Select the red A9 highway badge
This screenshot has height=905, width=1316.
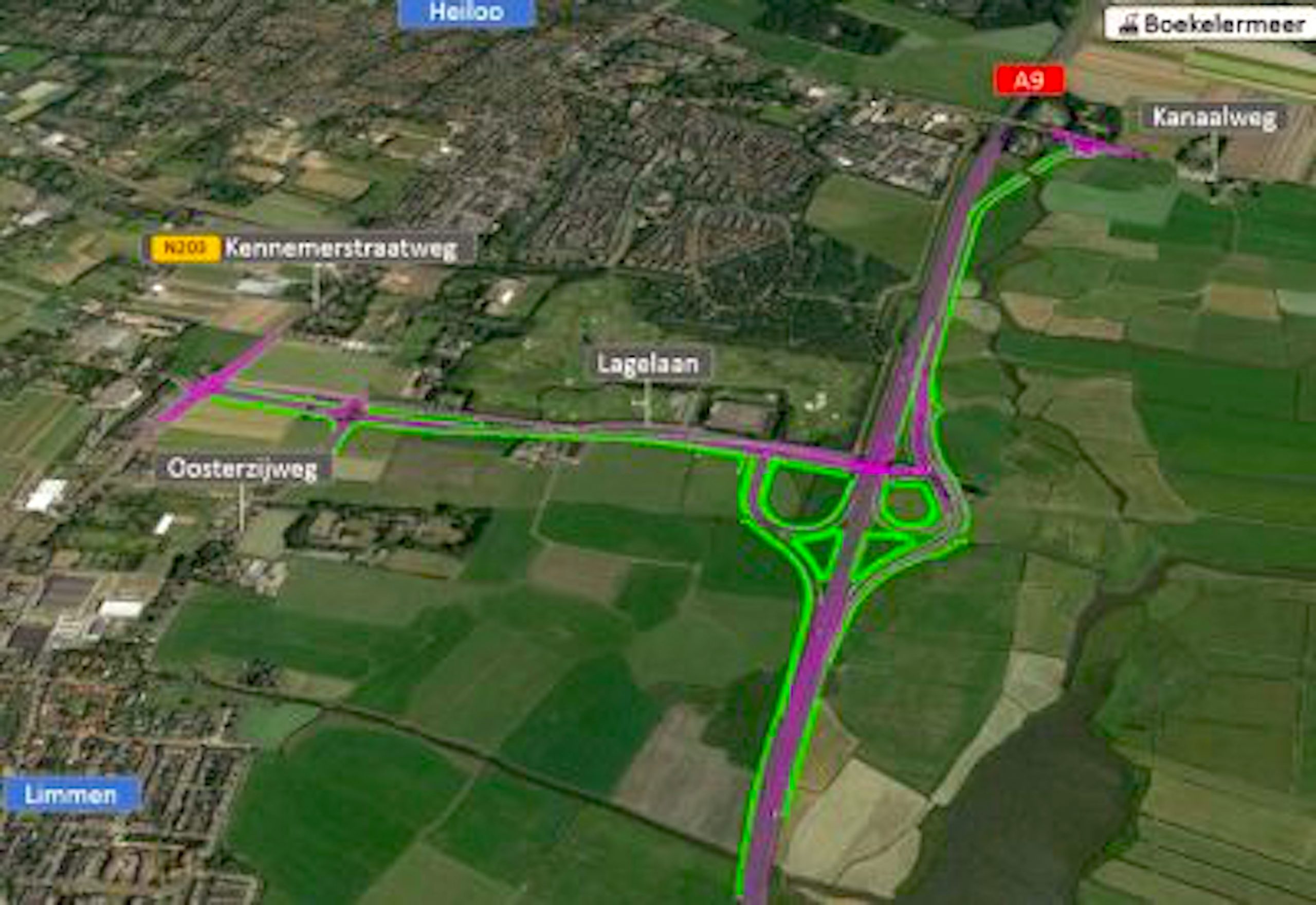[1029, 81]
